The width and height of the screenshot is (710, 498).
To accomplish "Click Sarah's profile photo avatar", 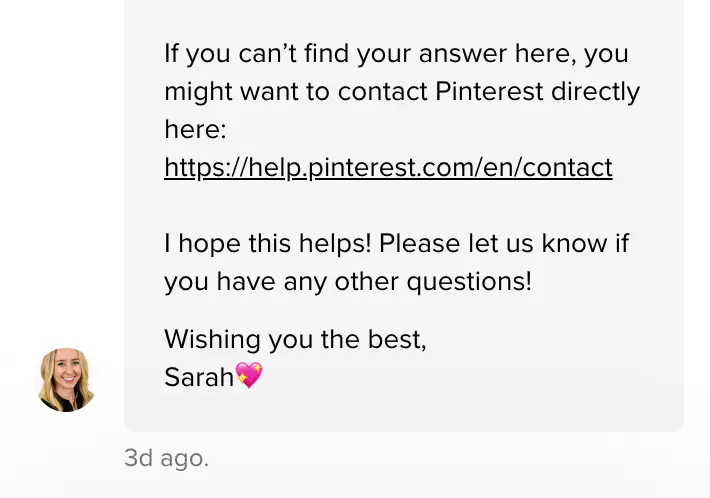I will (66, 380).
